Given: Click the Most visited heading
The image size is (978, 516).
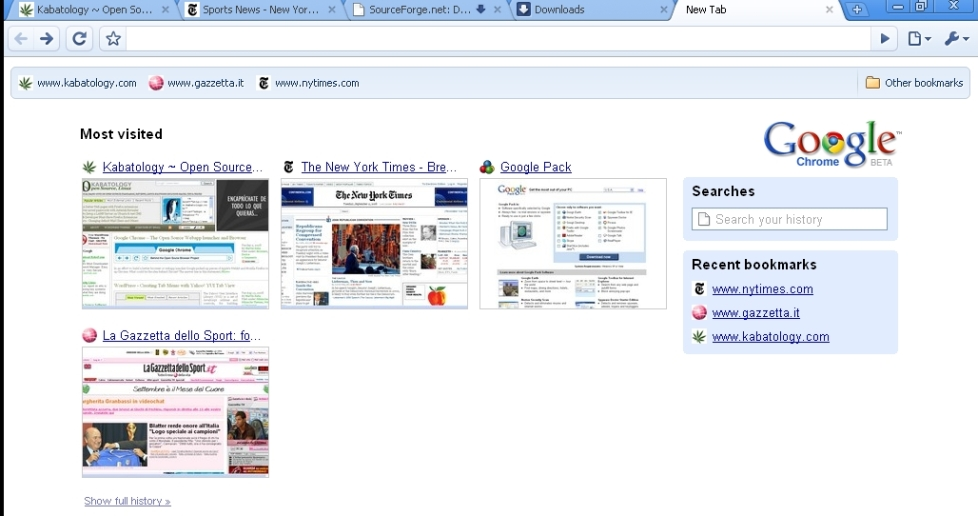Looking at the screenshot, I should click(x=121, y=134).
